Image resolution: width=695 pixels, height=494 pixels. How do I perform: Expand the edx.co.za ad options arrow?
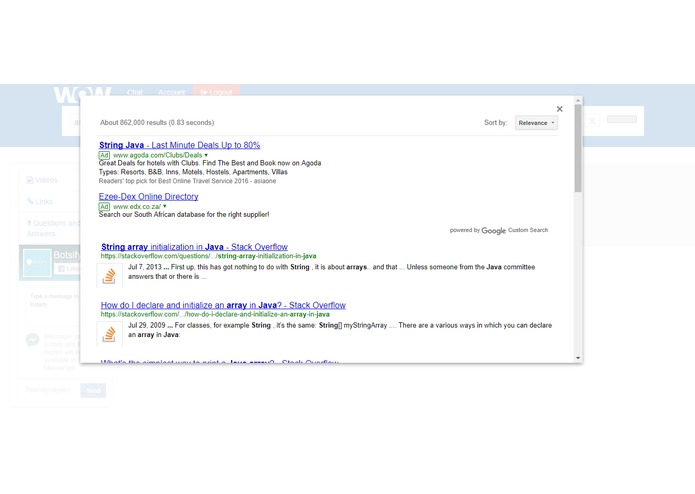click(x=165, y=206)
